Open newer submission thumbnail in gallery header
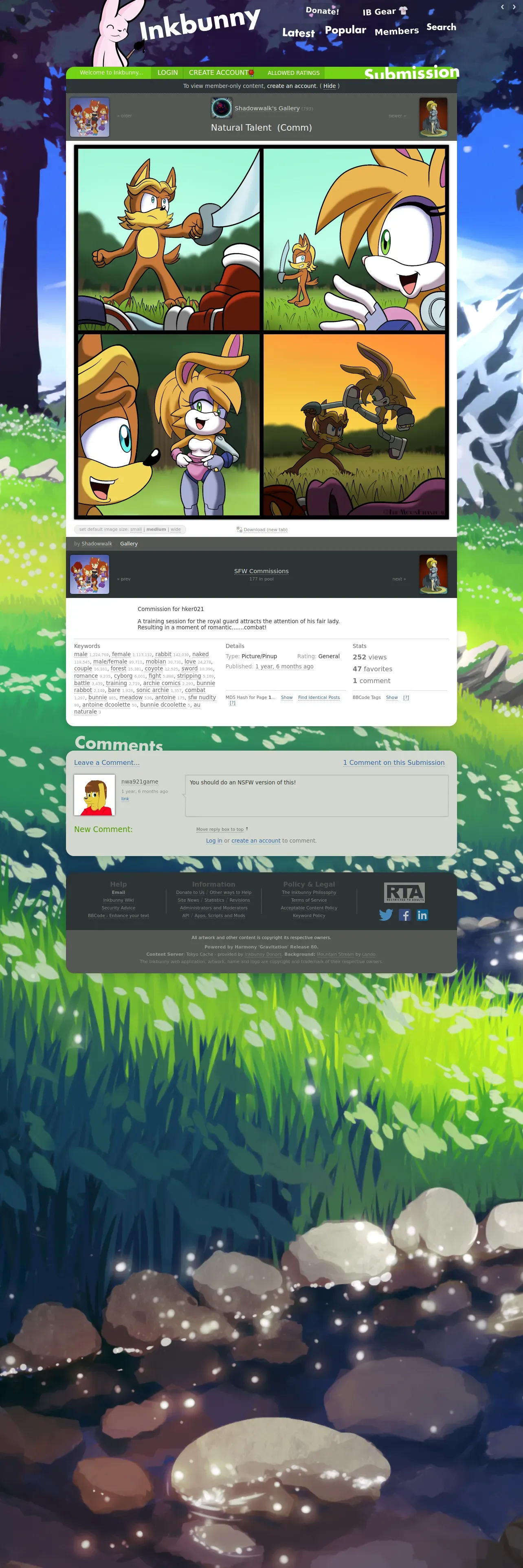 coord(433,117)
